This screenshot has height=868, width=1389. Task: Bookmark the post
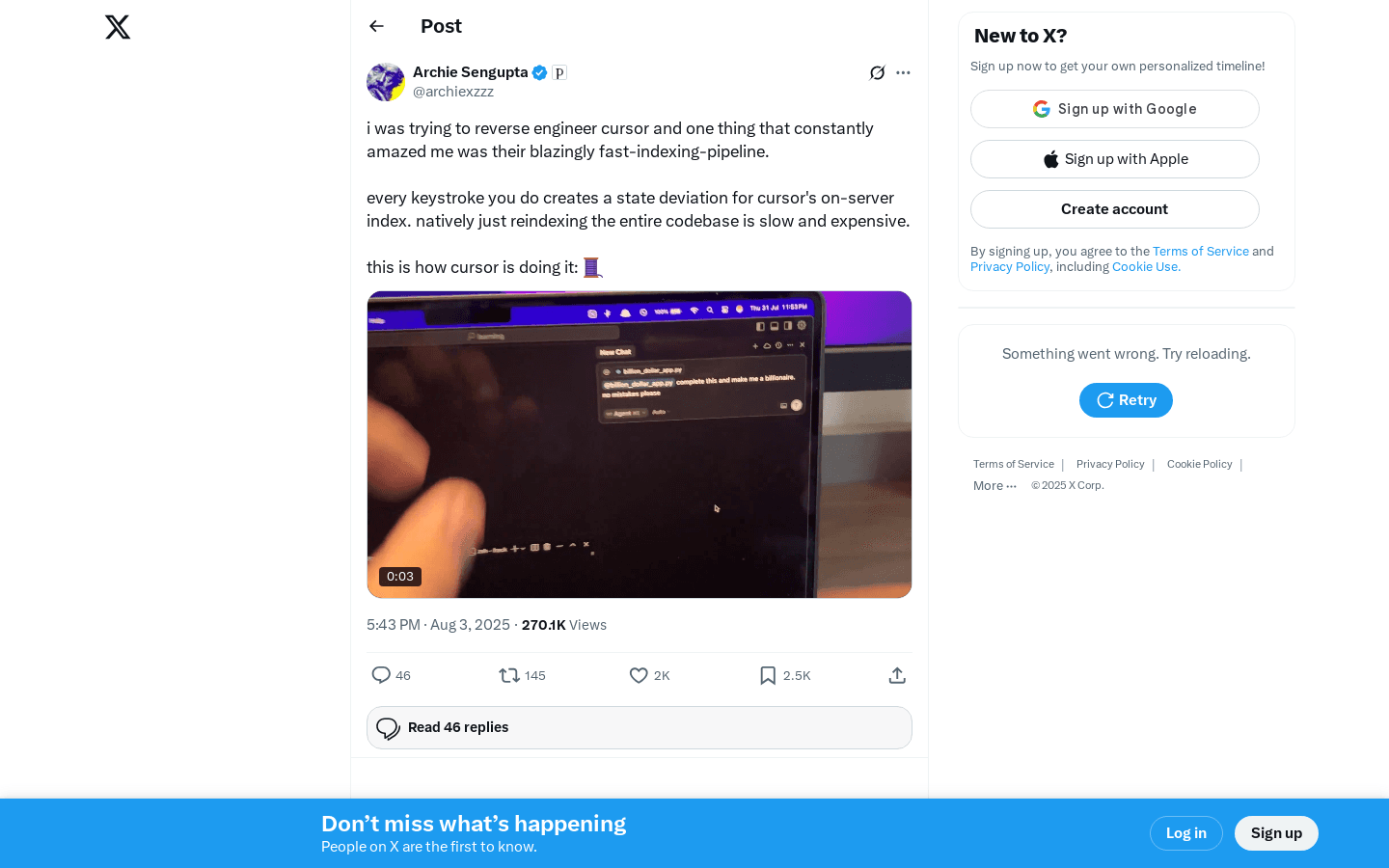point(768,675)
